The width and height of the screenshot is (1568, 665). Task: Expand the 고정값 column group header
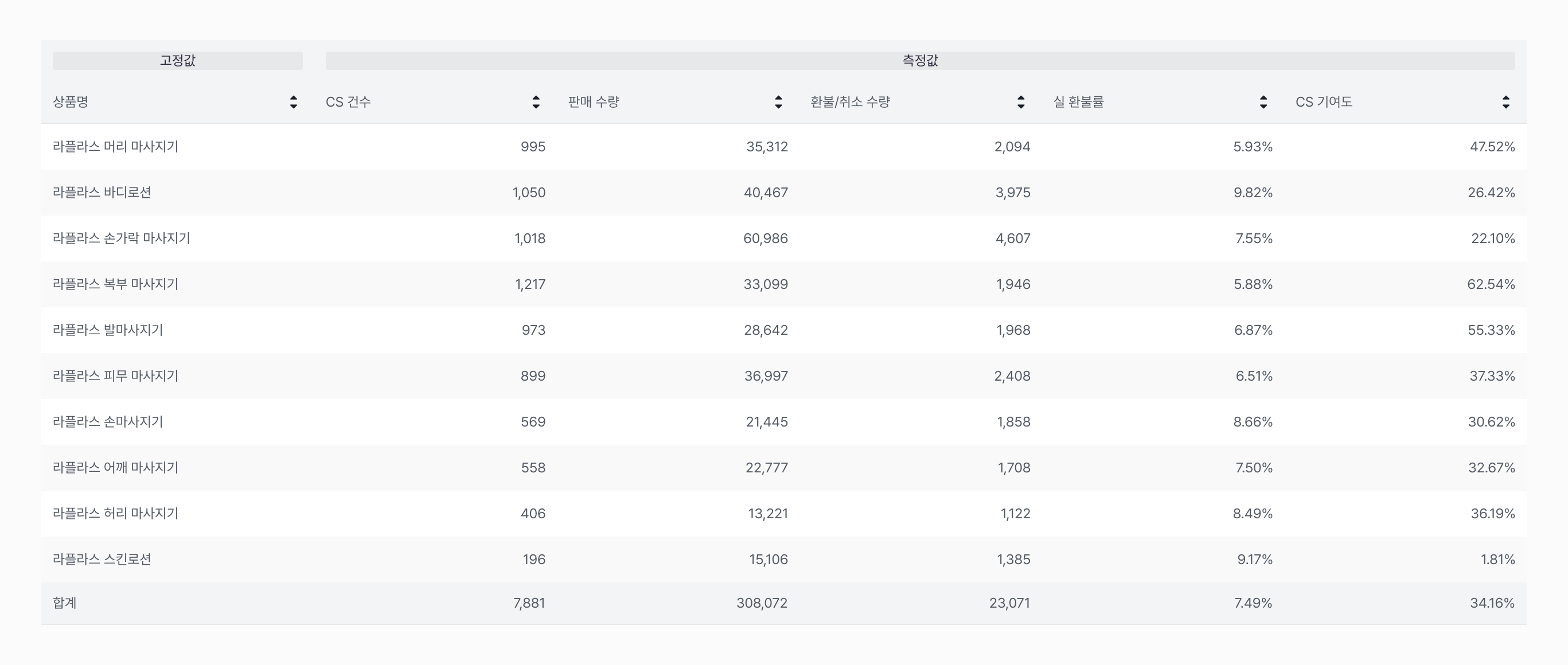pos(178,60)
